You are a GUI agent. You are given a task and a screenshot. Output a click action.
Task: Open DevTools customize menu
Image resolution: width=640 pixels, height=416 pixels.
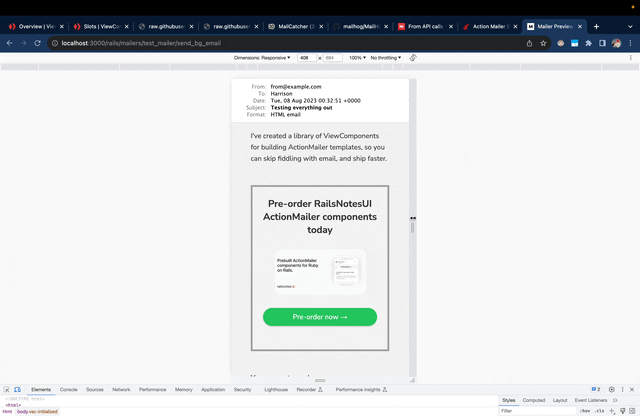pyautogui.click(x=622, y=389)
